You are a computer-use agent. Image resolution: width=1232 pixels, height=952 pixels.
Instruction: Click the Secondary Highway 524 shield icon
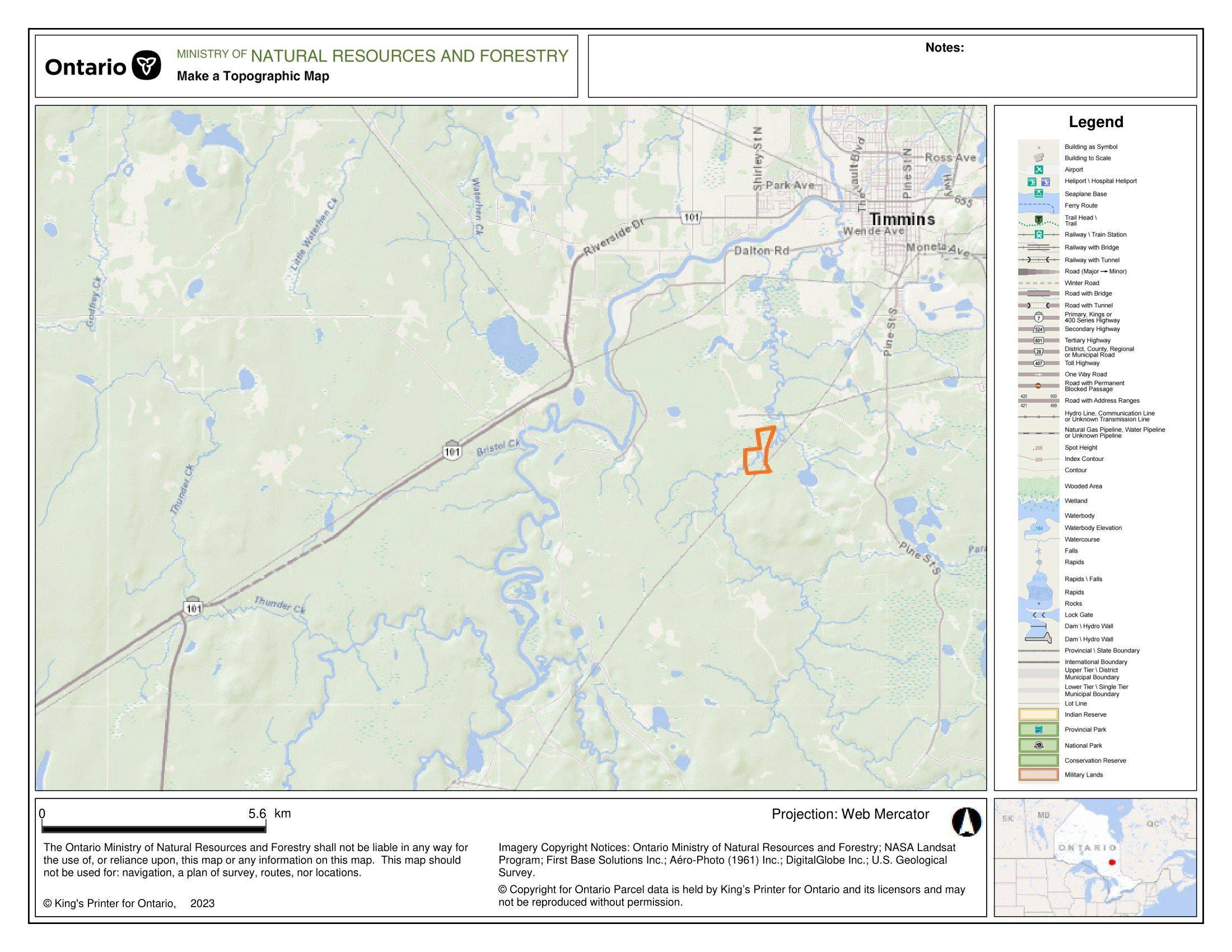[x=1038, y=329]
